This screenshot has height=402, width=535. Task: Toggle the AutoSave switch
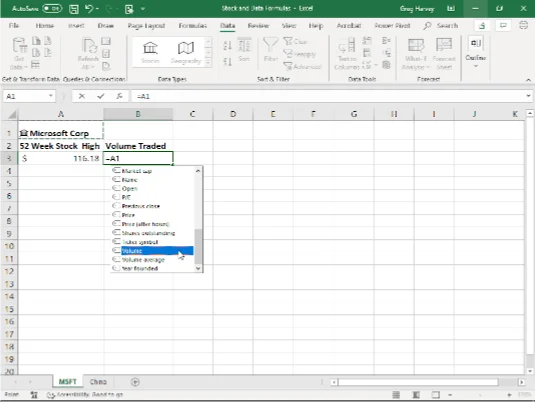pyautogui.click(x=52, y=9)
